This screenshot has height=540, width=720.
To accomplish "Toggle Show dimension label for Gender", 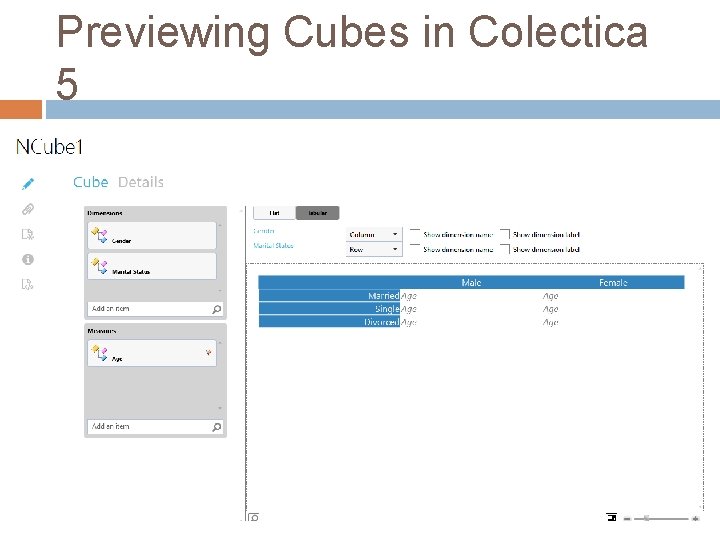I will click(505, 234).
